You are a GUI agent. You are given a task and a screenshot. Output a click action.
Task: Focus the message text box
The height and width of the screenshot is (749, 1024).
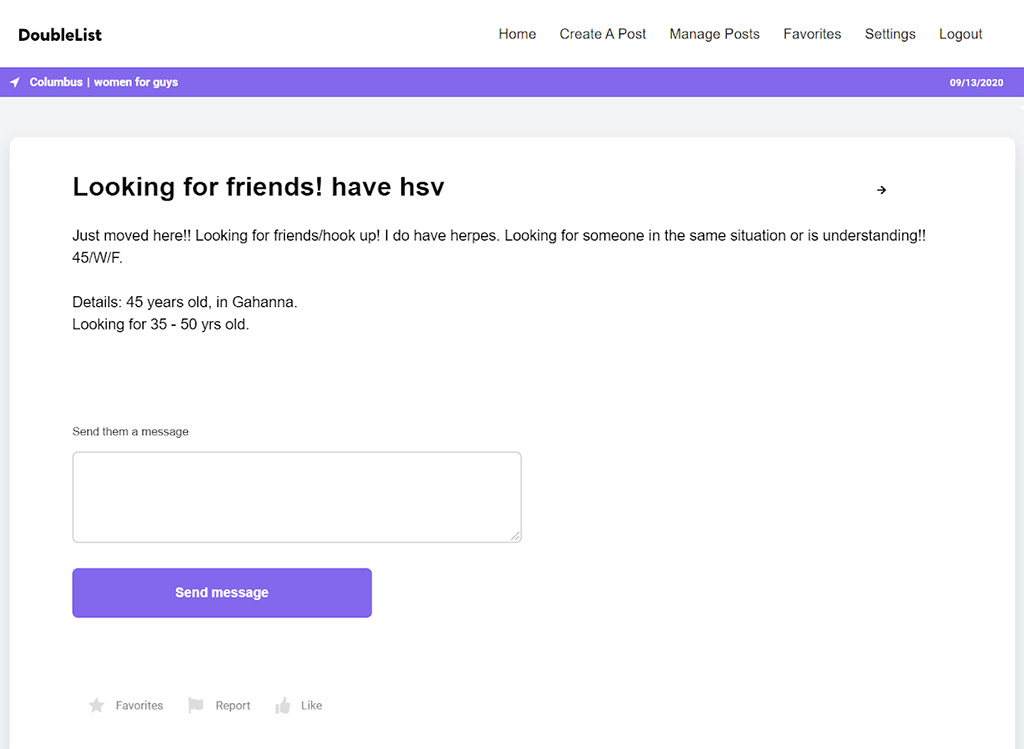(296, 497)
